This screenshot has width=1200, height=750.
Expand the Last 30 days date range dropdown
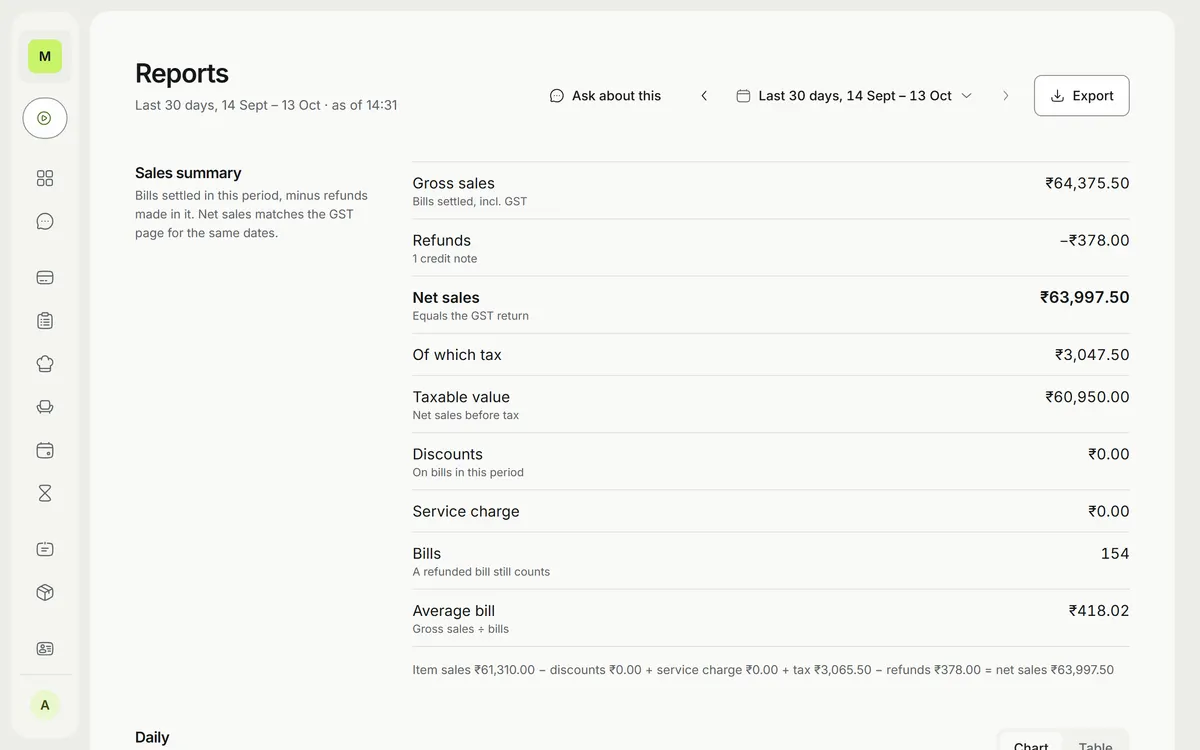pyautogui.click(x=854, y=96)
